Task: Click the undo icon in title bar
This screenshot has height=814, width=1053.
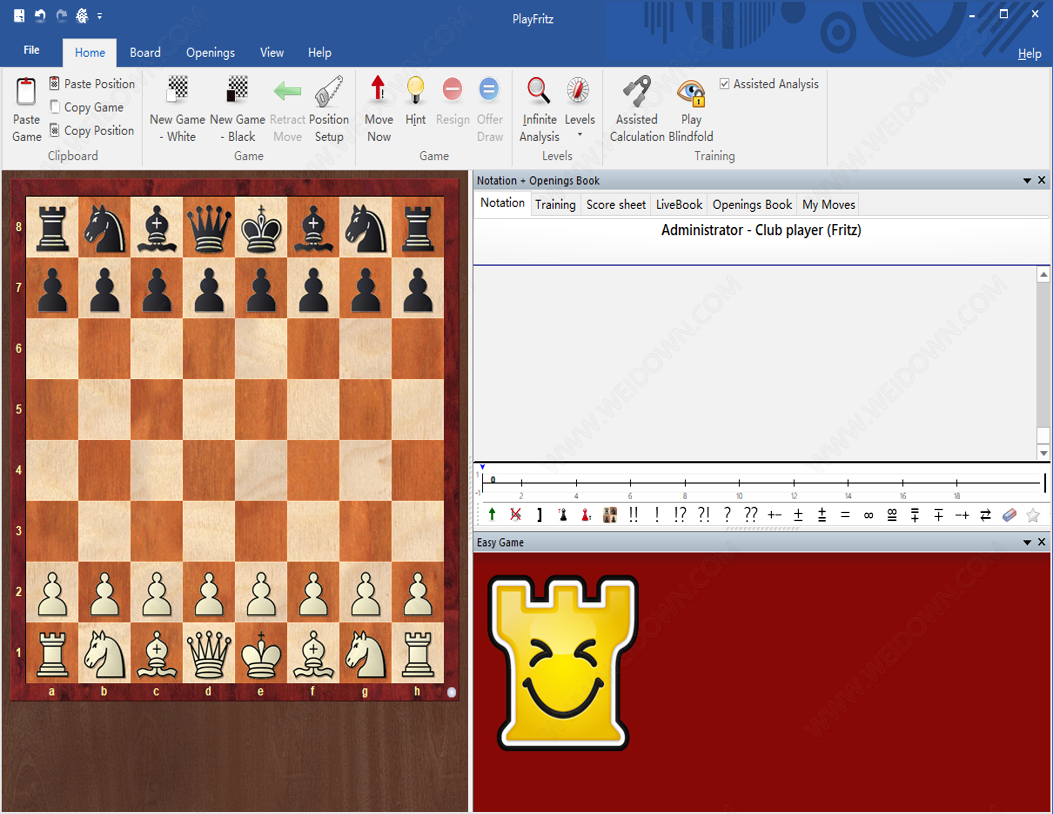Action: tap(40, 15)
